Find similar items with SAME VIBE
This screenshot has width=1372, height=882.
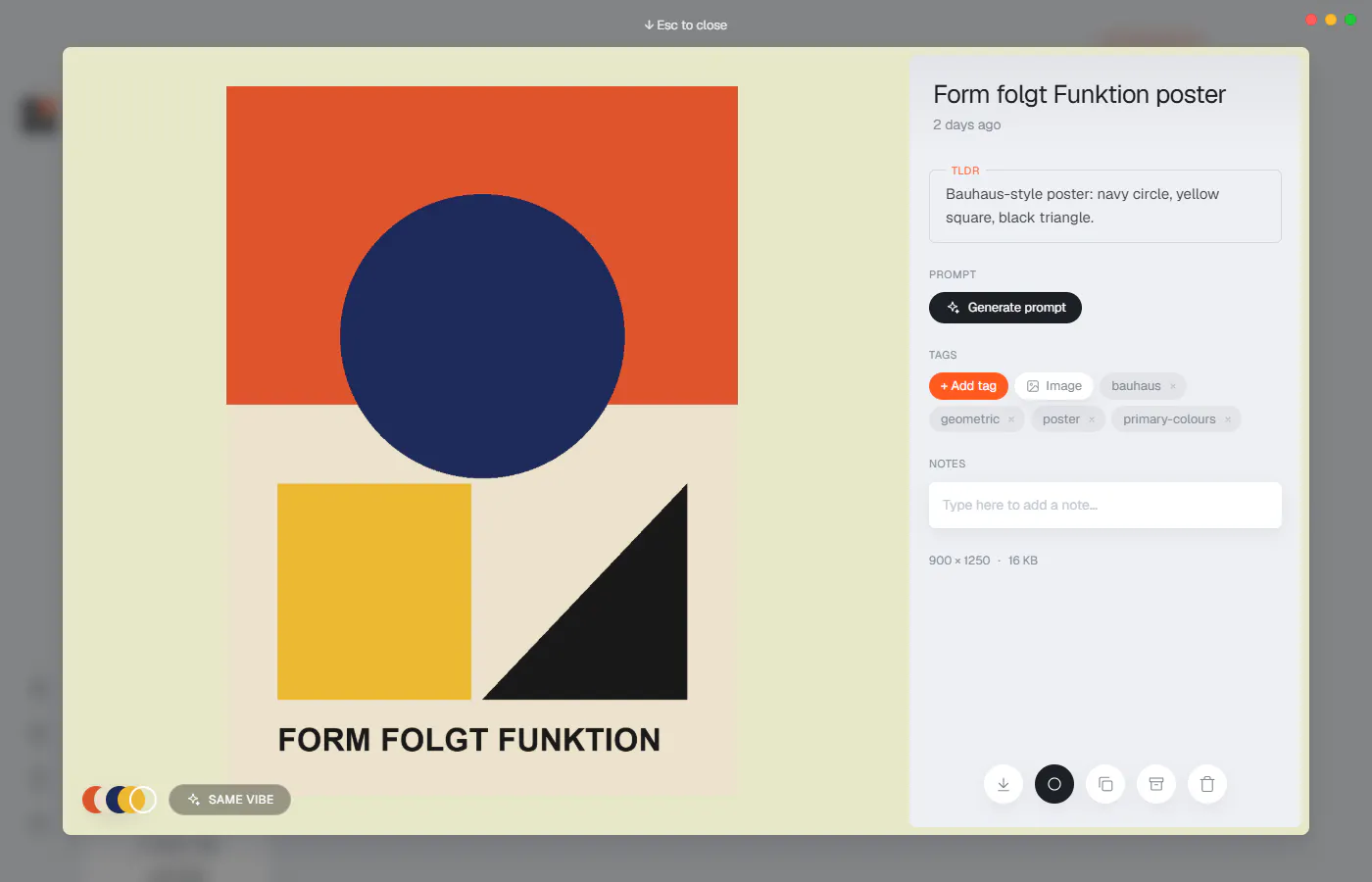pyautogui.click(x=229, y=800)
